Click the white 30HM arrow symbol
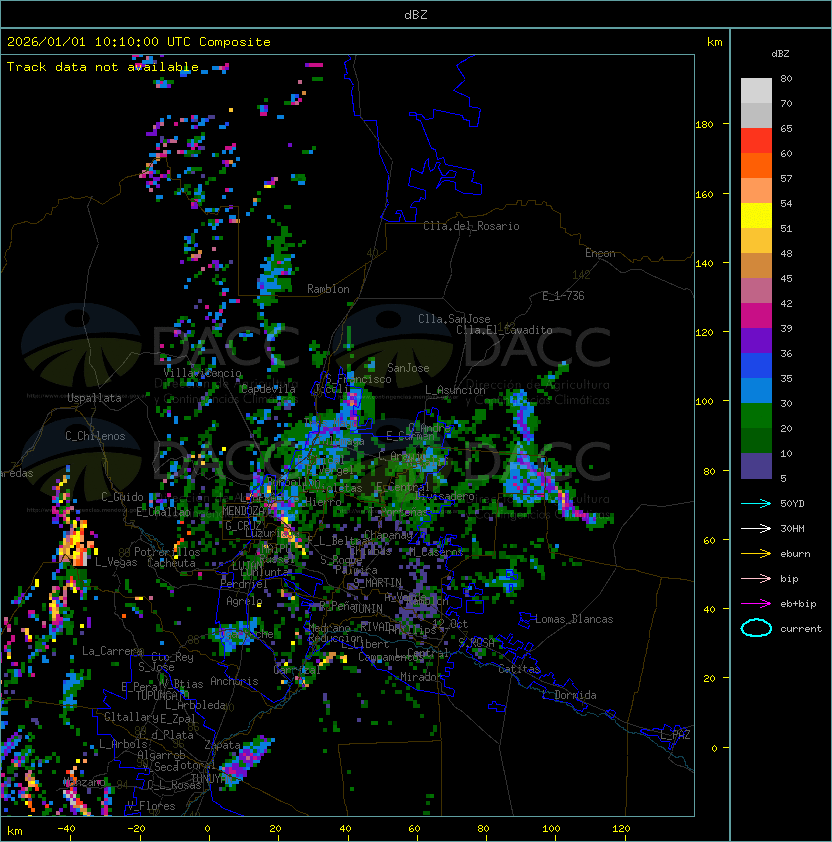This screenshot has height=842, width=832. [x=756, y=528]
